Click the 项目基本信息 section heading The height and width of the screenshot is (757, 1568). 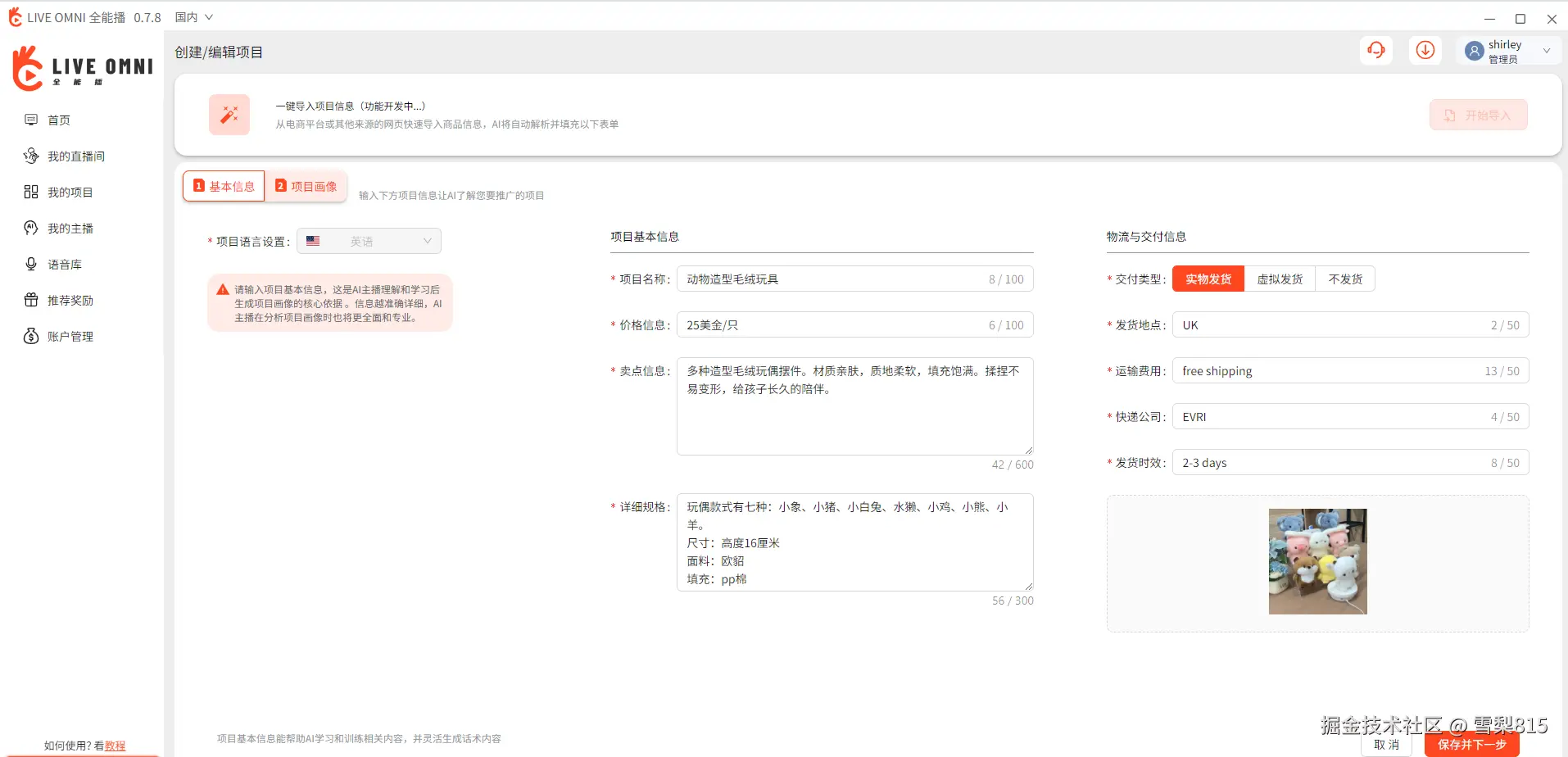click(x=645, y=237)
